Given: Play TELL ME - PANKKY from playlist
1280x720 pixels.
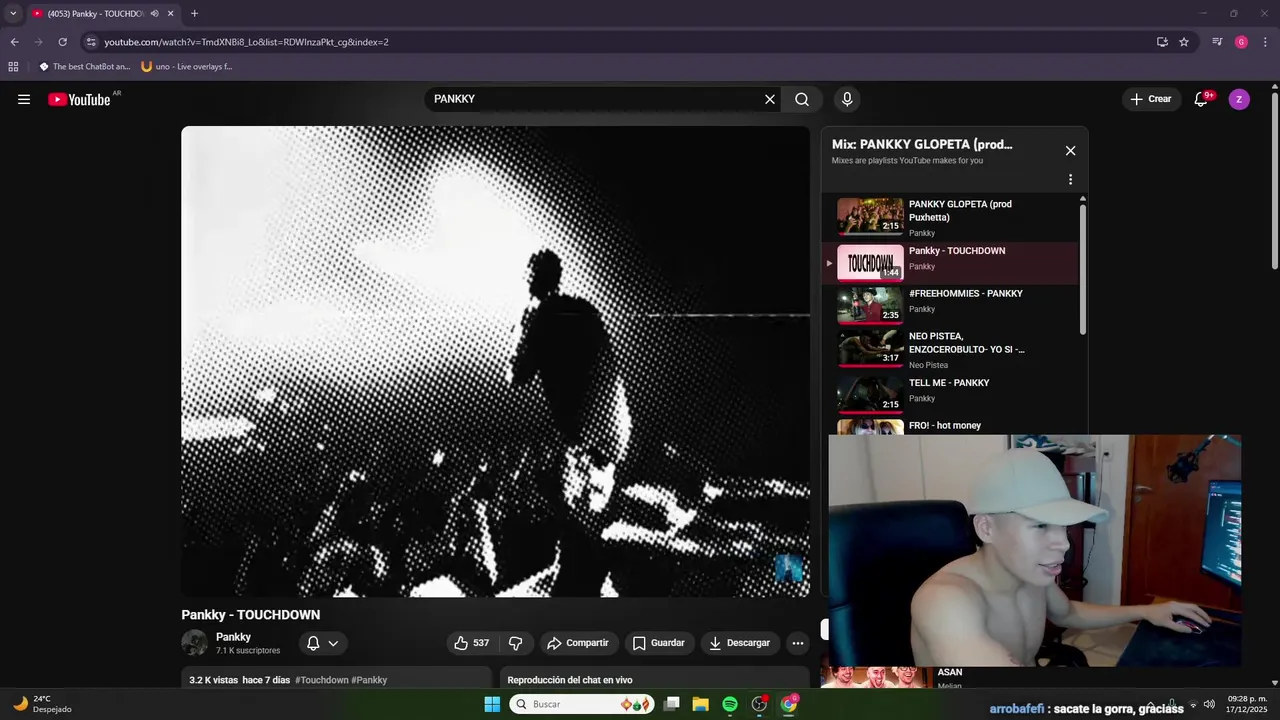Looking at the screenshot, I should coord(950,393).
